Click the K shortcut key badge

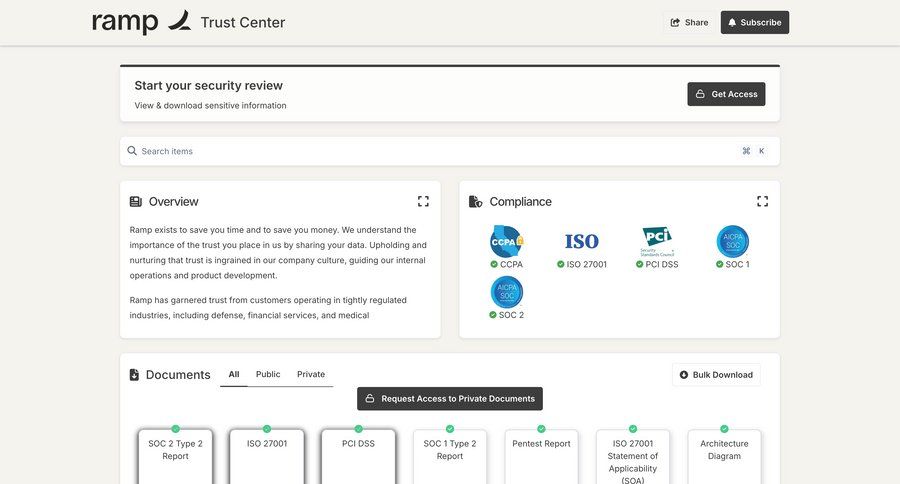762,151
